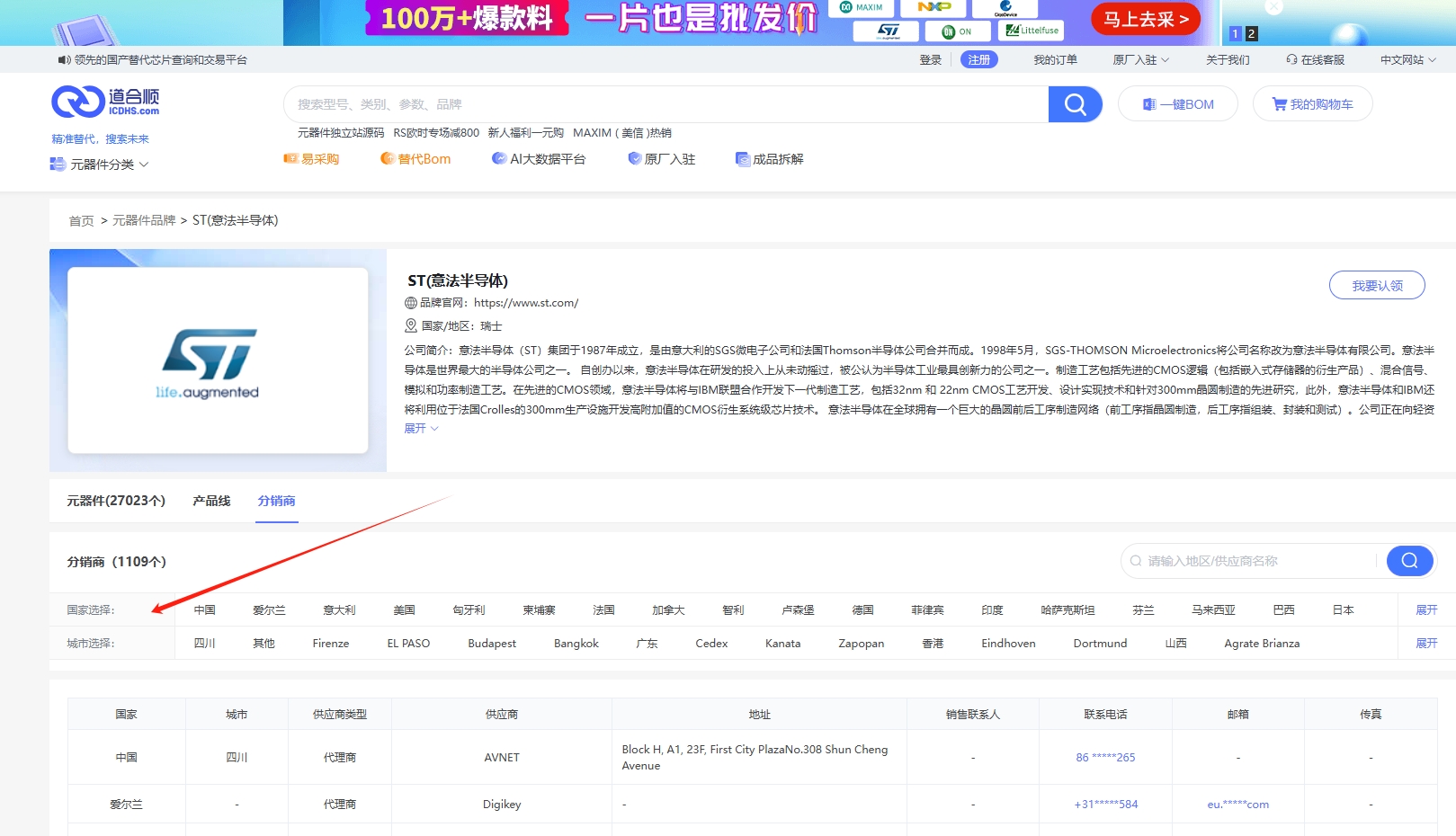
Task: Filter by country 加拿大
Action: (669, 609)
